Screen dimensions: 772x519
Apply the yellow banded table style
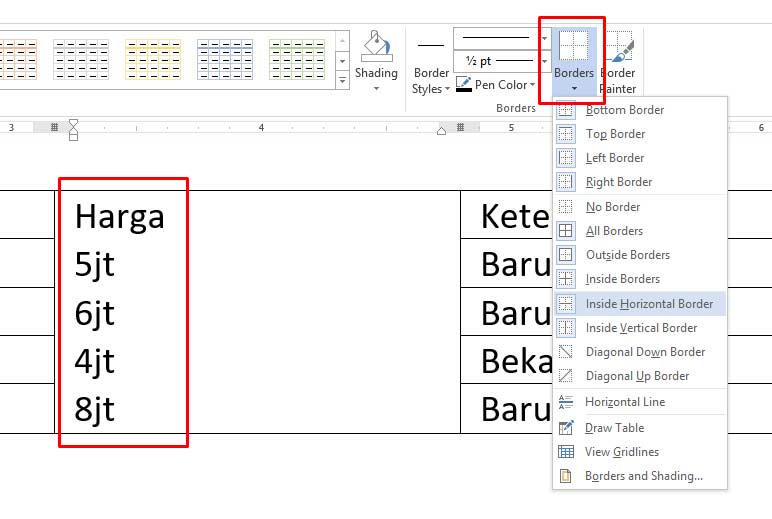(153, 60)
